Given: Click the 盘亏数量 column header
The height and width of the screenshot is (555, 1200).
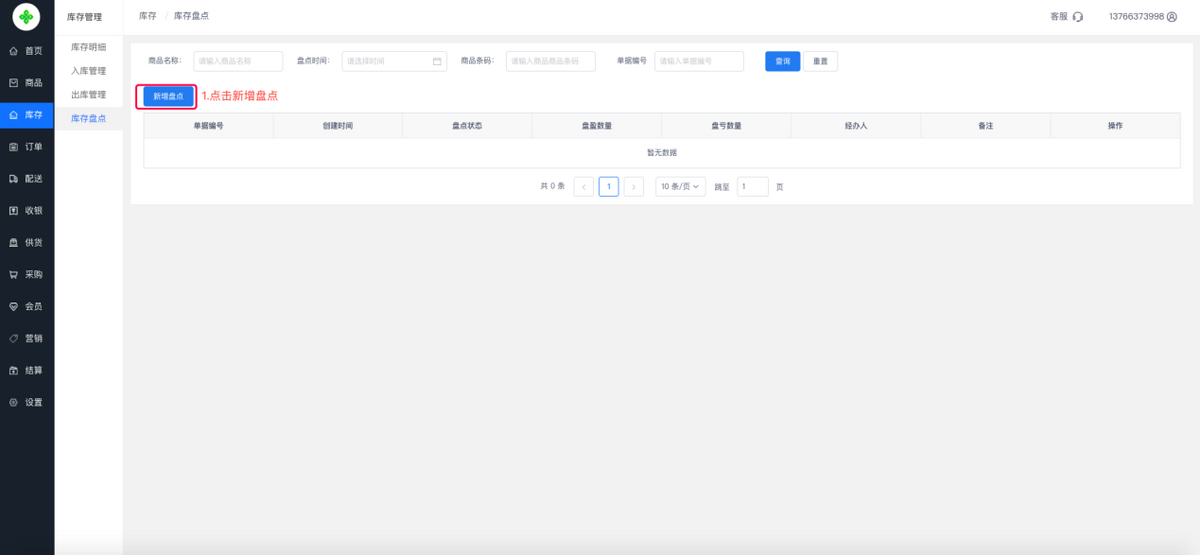Looking at the screenshot, I should 726,126.
